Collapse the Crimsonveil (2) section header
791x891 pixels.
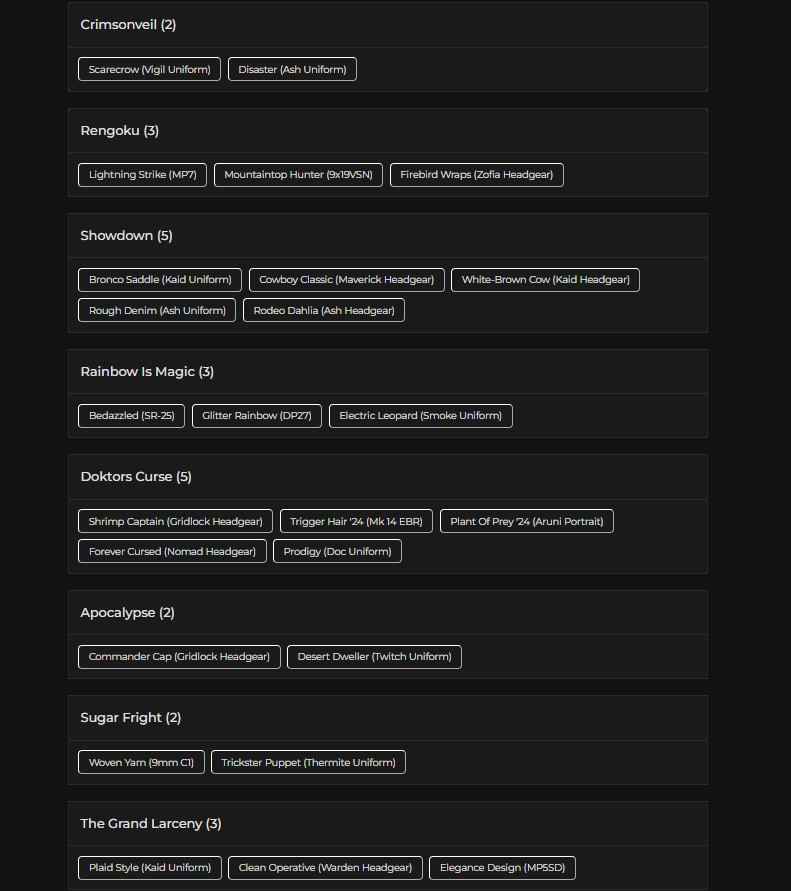pos(387,25)
